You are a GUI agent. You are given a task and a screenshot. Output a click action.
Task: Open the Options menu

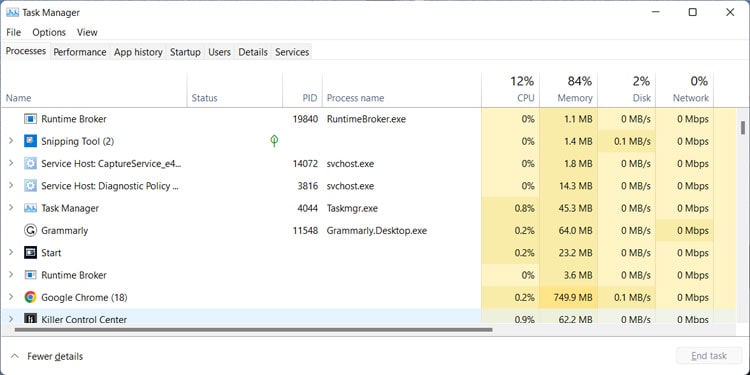tap(49, 33)
